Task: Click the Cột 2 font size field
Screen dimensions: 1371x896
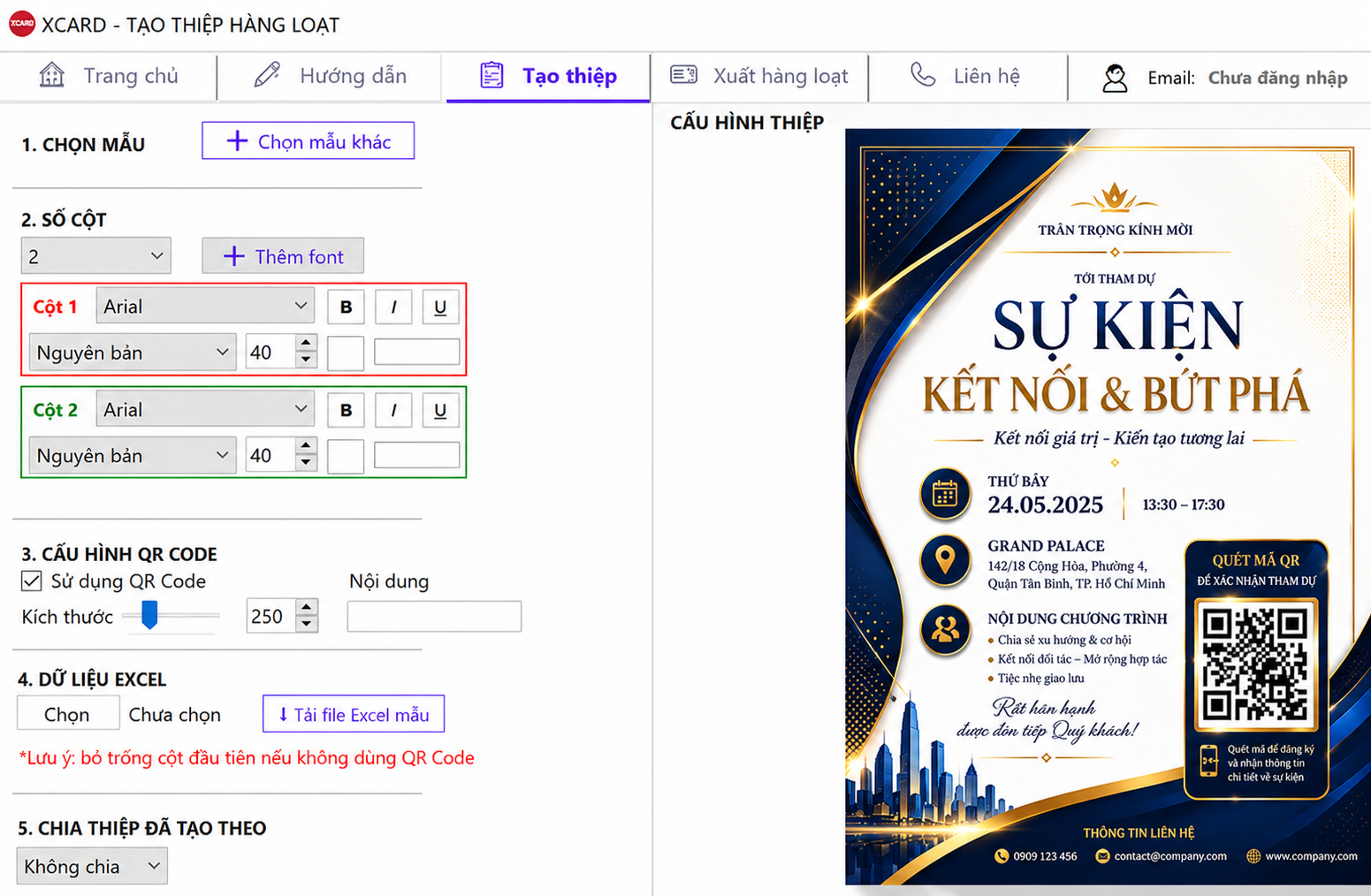Action: pos(270,455)
